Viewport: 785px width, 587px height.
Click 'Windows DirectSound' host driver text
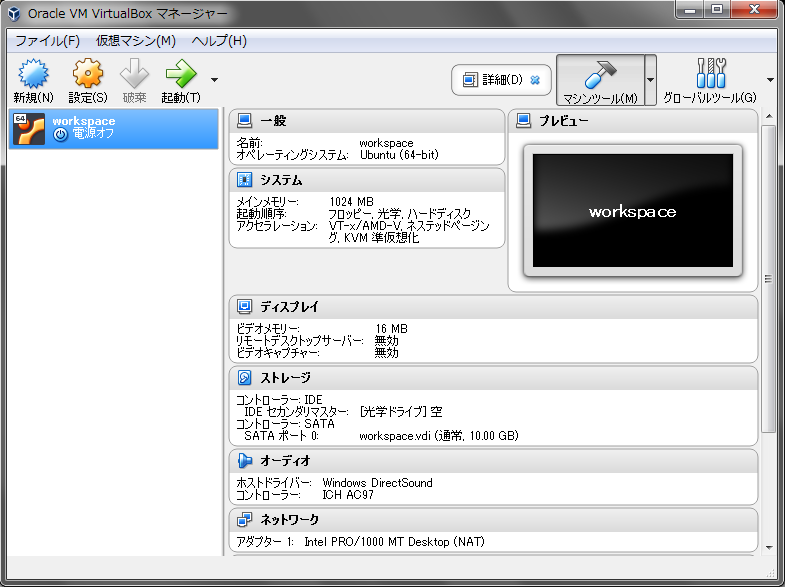point(377,483)
